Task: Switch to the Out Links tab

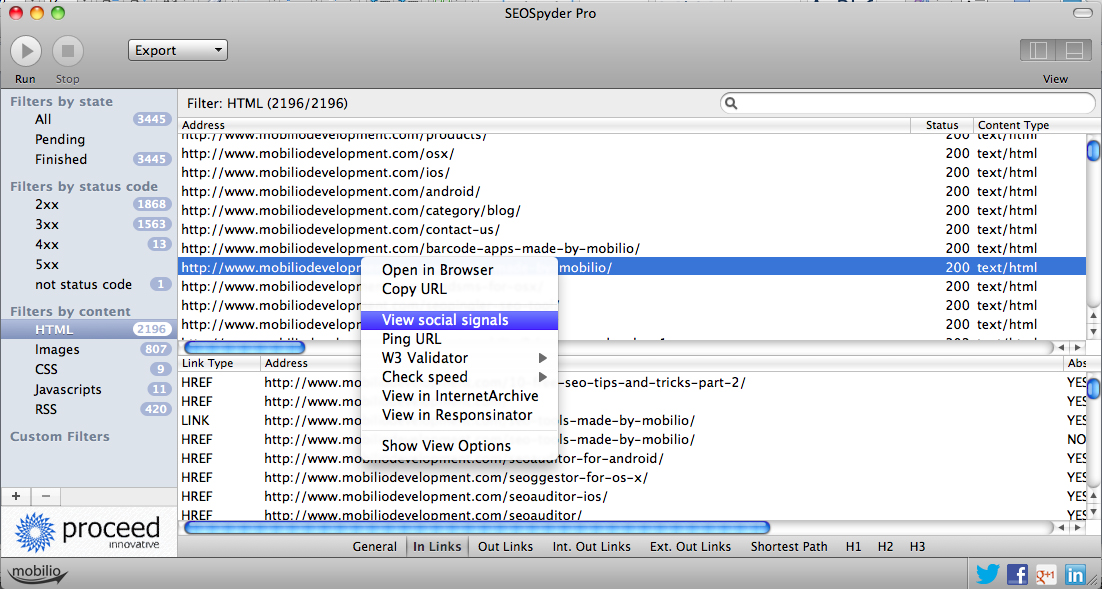Action: tap(505, 546)
